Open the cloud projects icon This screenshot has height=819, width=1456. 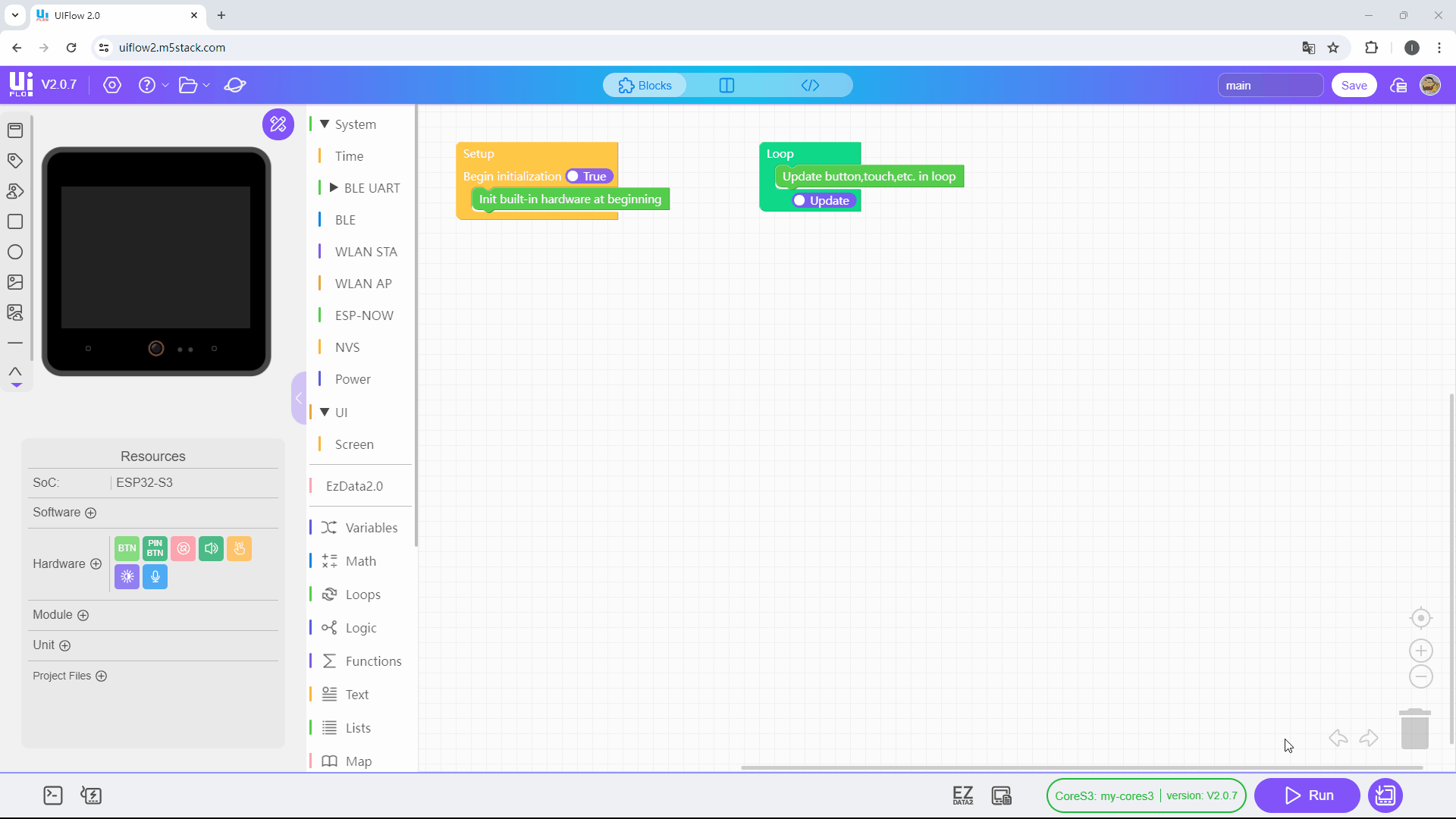coord(1398,85)
